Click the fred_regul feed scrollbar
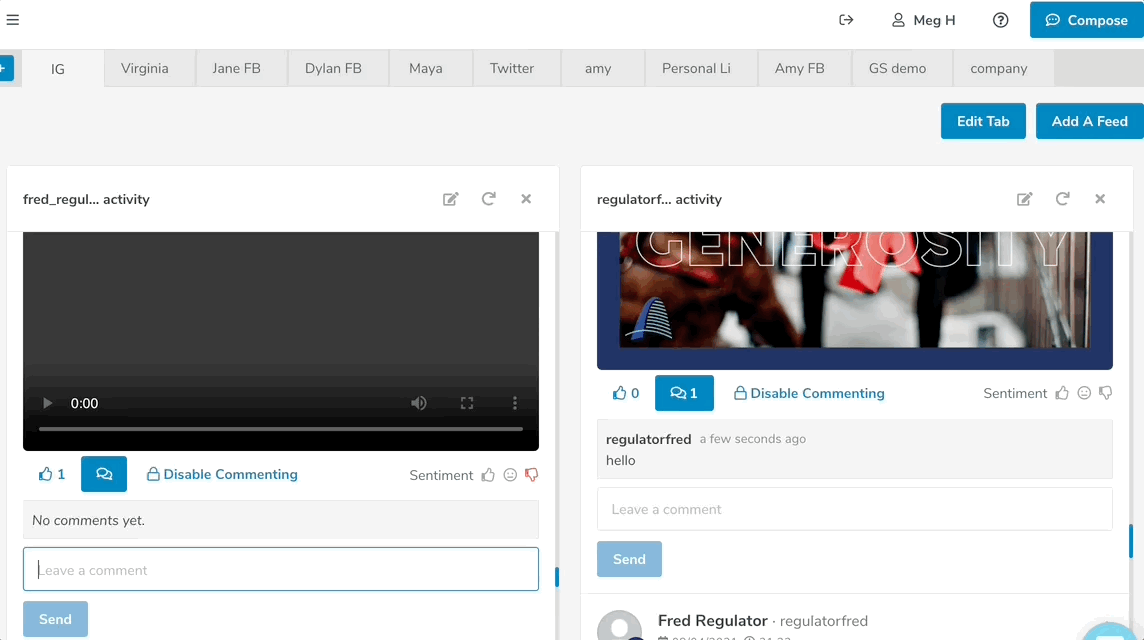This screenshot has width=1144, height=640. point(557,577)
